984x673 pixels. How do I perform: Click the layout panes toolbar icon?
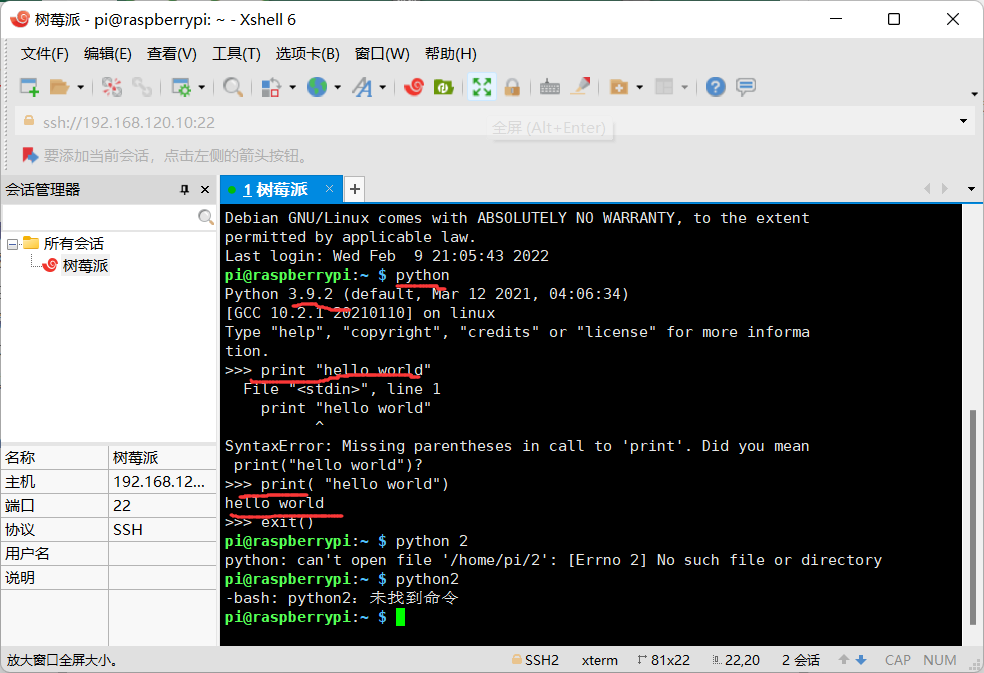click(664, 87)
